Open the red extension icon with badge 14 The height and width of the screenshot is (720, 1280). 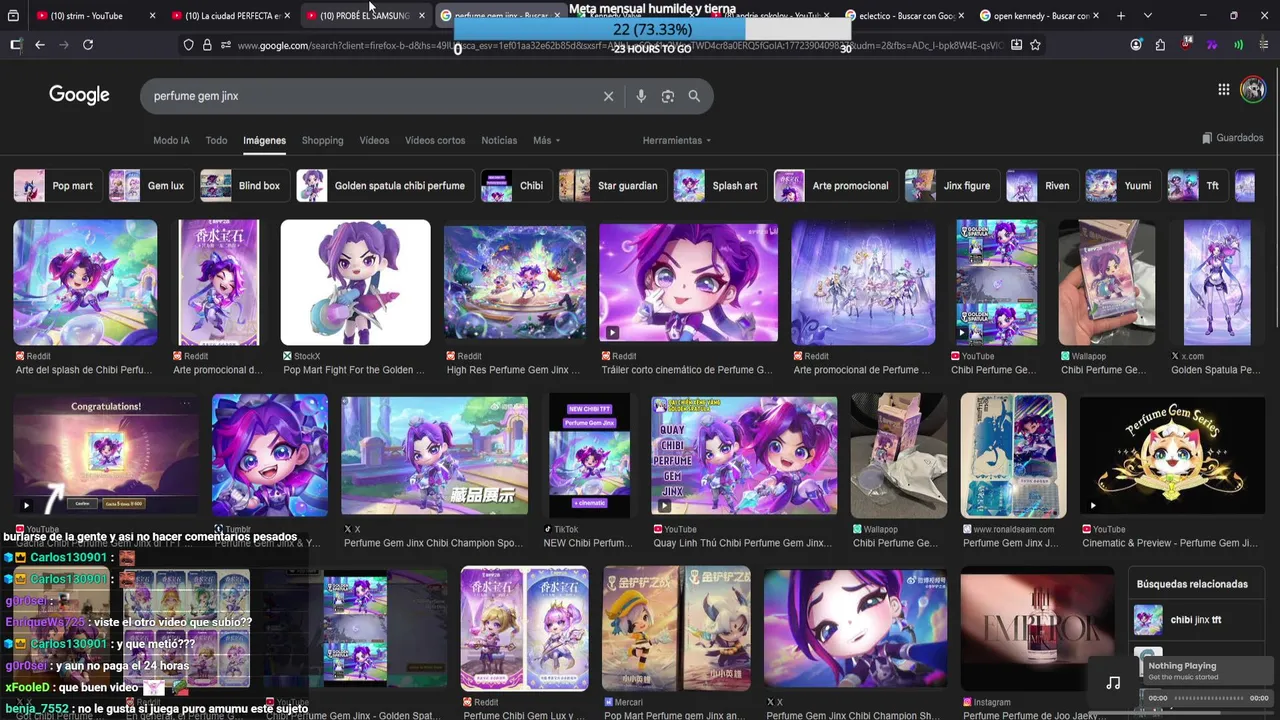click(1186, 44)
